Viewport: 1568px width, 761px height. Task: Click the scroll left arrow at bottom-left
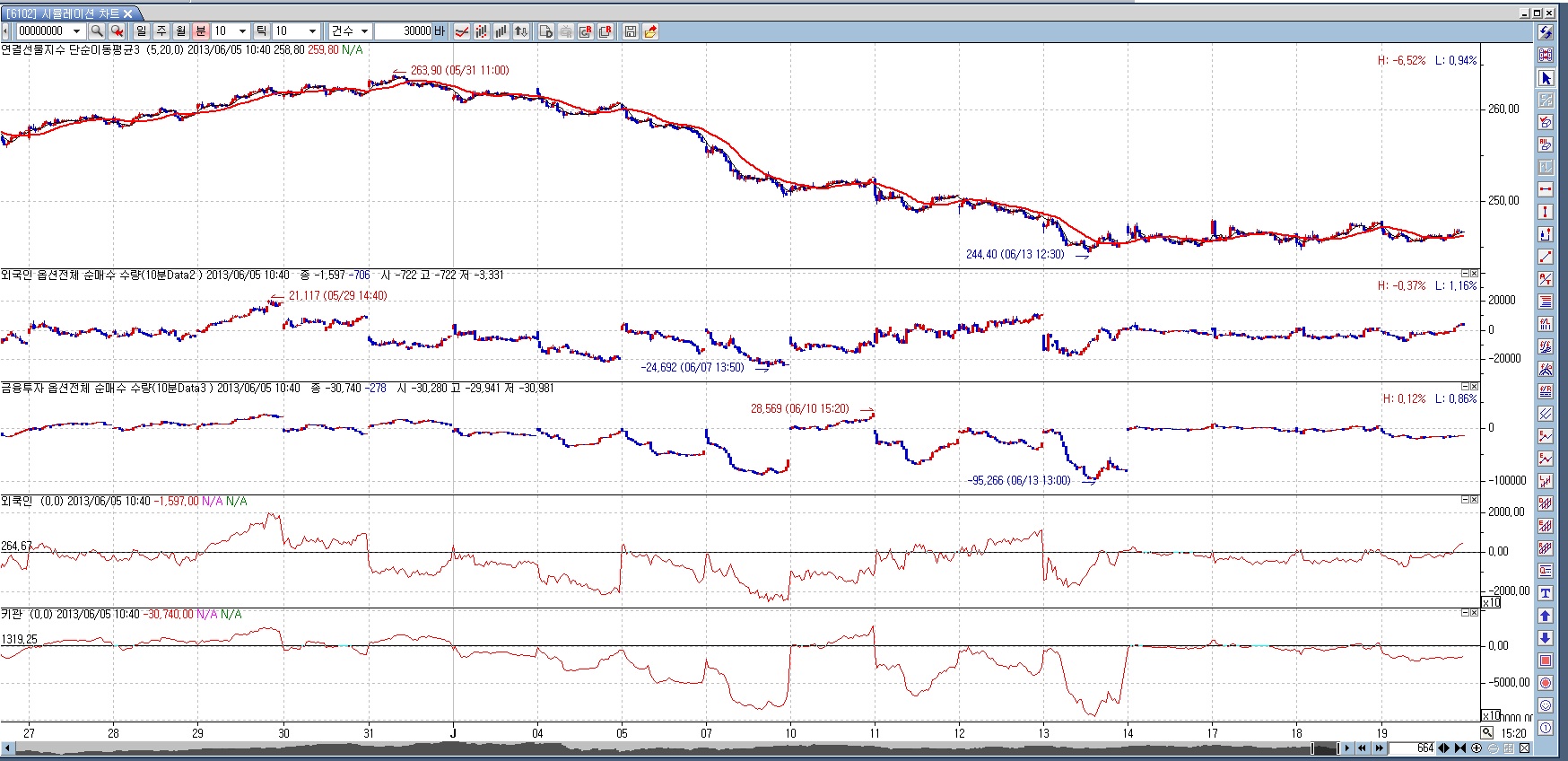pos(8,748)
